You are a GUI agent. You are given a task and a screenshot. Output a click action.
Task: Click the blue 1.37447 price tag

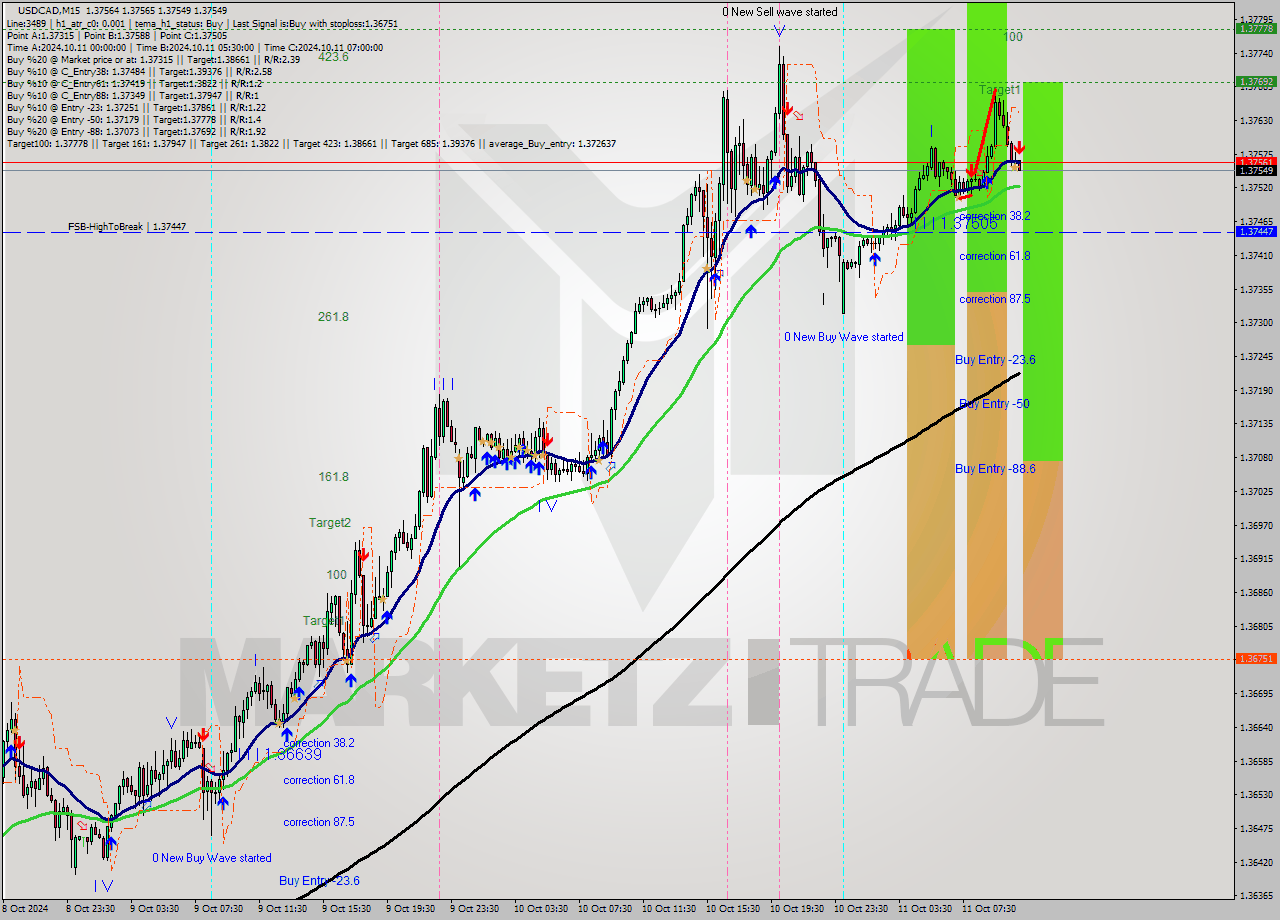(x=1256, y=231)
